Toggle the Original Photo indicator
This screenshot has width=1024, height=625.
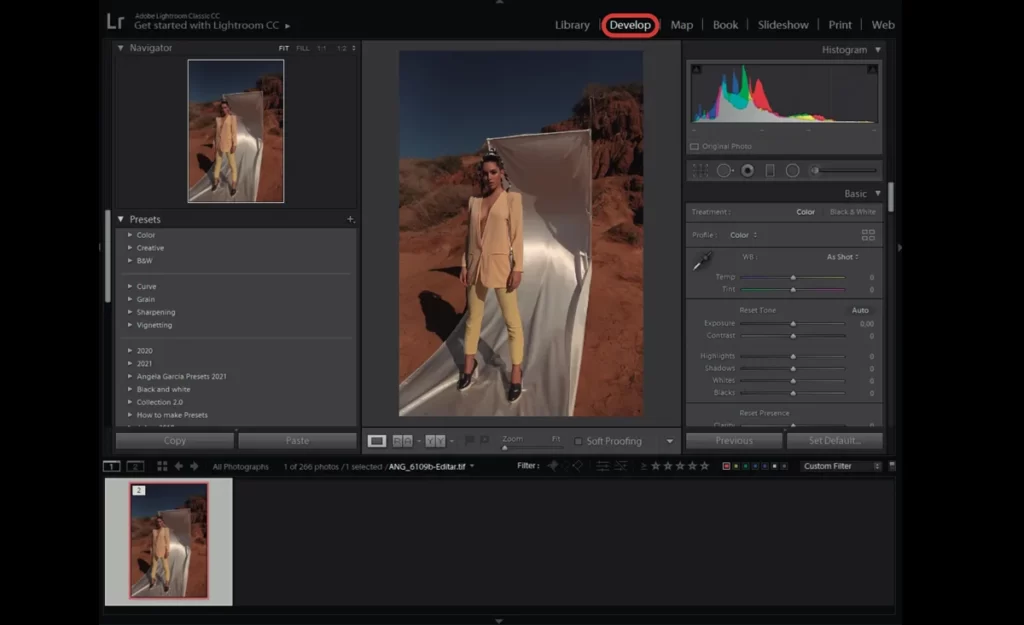pos(694,146)
